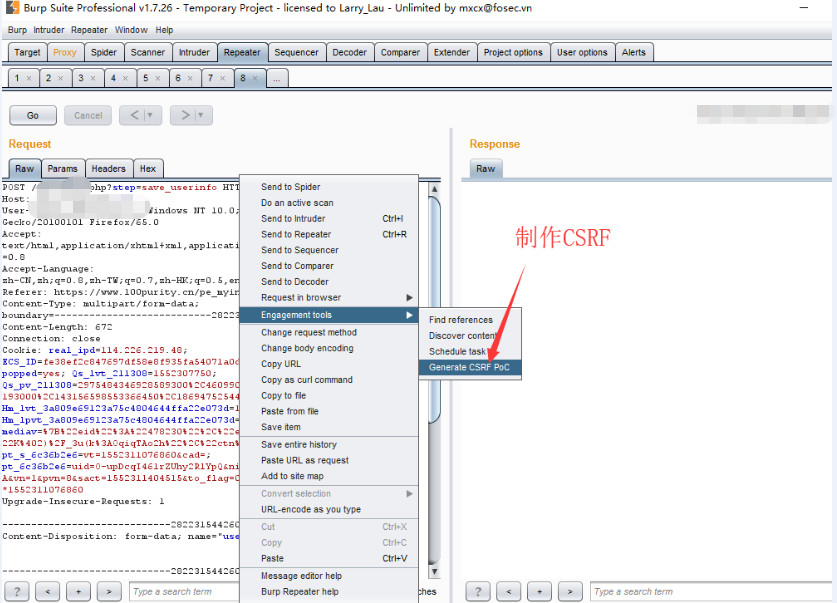
Task: Switch to the Spider tab
Action: [104, 52]
